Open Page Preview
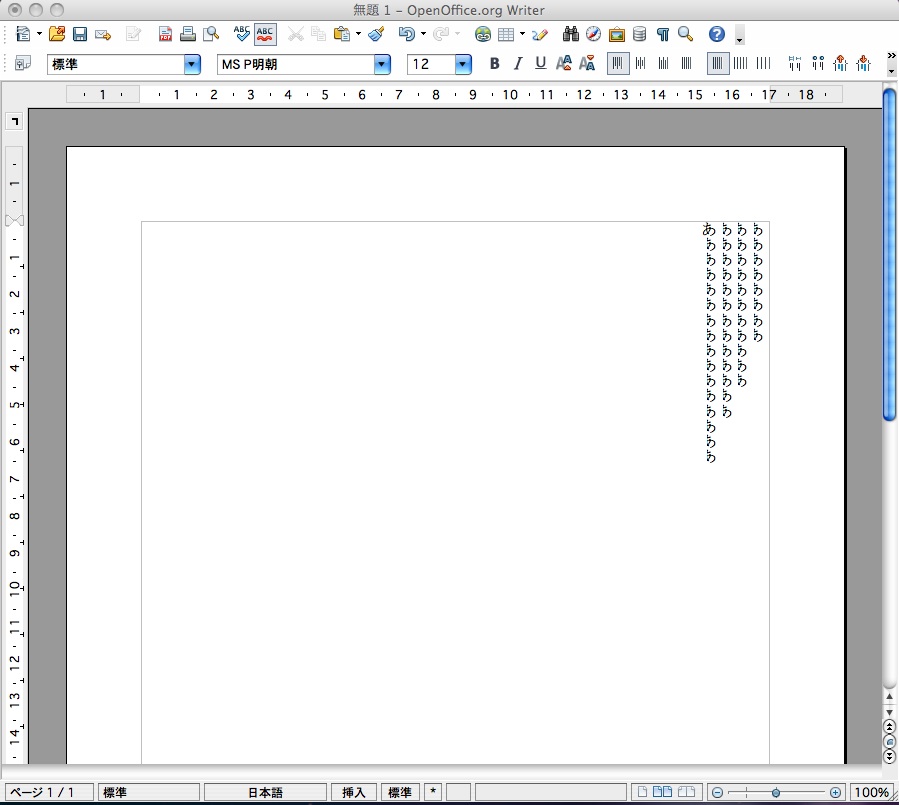The width and height of the screenshot is (899, 805). tap(211, 34)
